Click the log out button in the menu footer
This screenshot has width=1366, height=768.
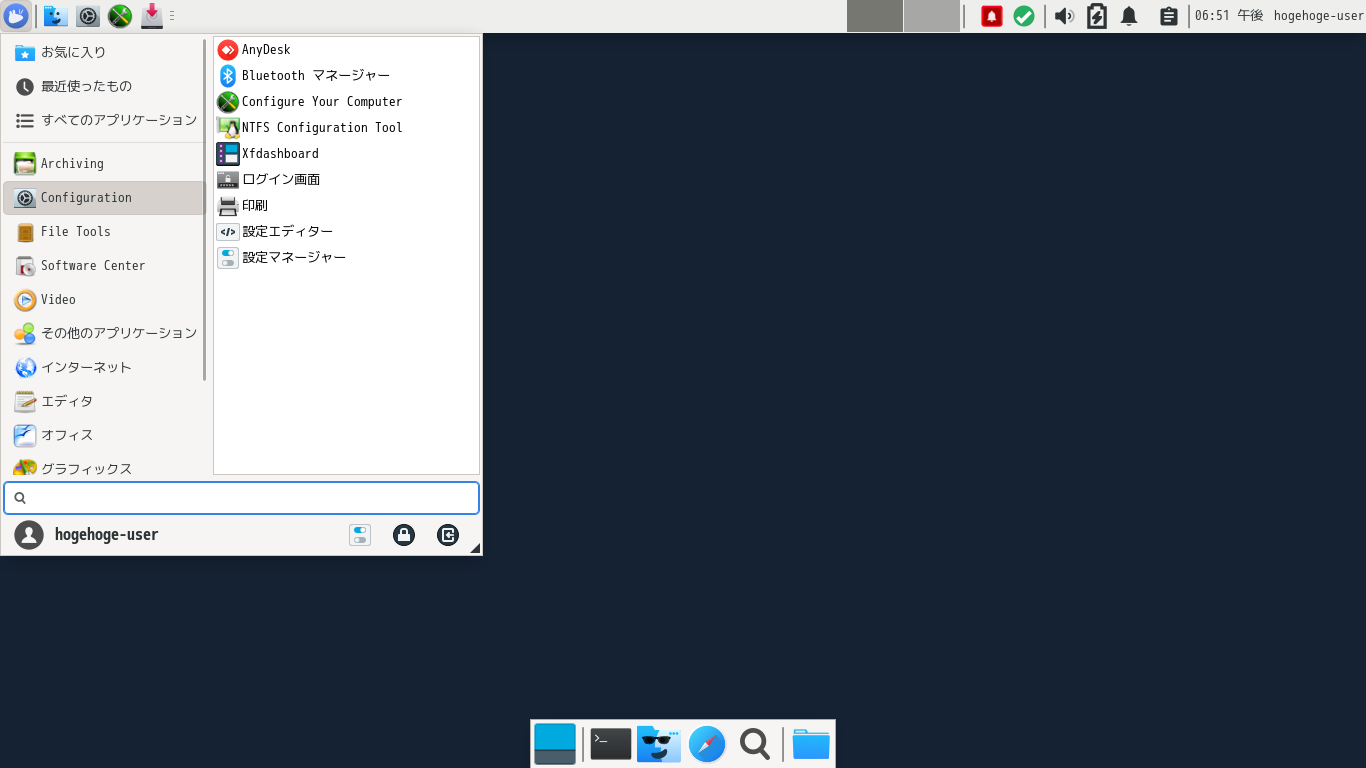point(448,535)
